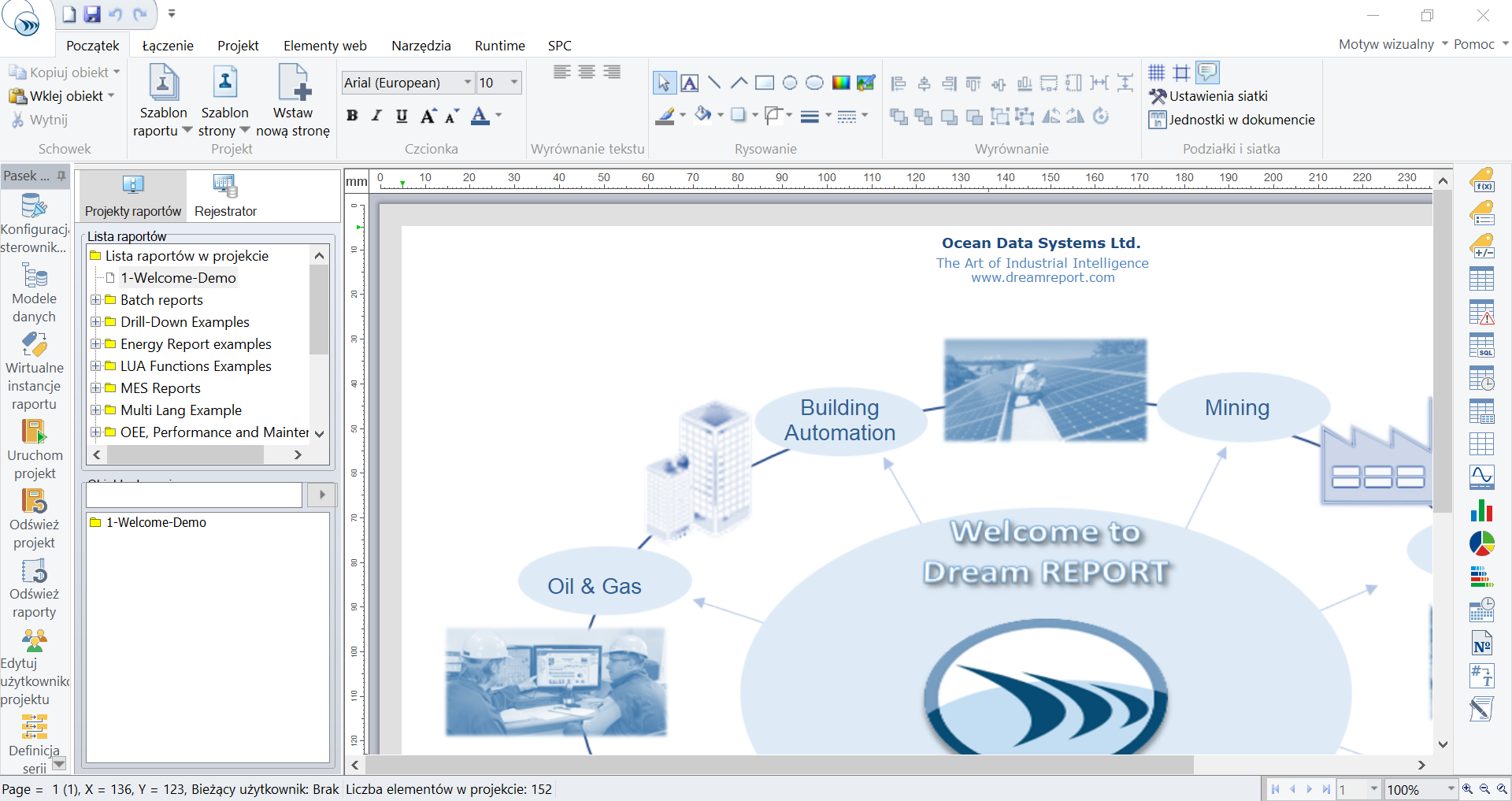Open Modele danych in sidebar
1512x801 pixels.
34,295
